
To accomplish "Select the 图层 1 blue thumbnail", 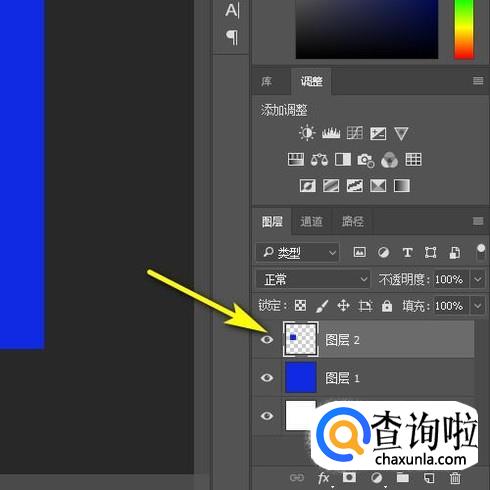I will click(x=301, y=378).
